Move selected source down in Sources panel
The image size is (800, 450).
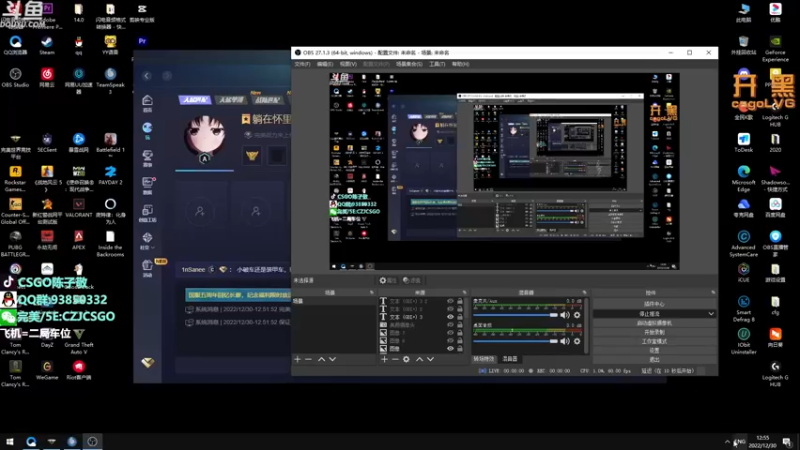[x=431, y=359]
